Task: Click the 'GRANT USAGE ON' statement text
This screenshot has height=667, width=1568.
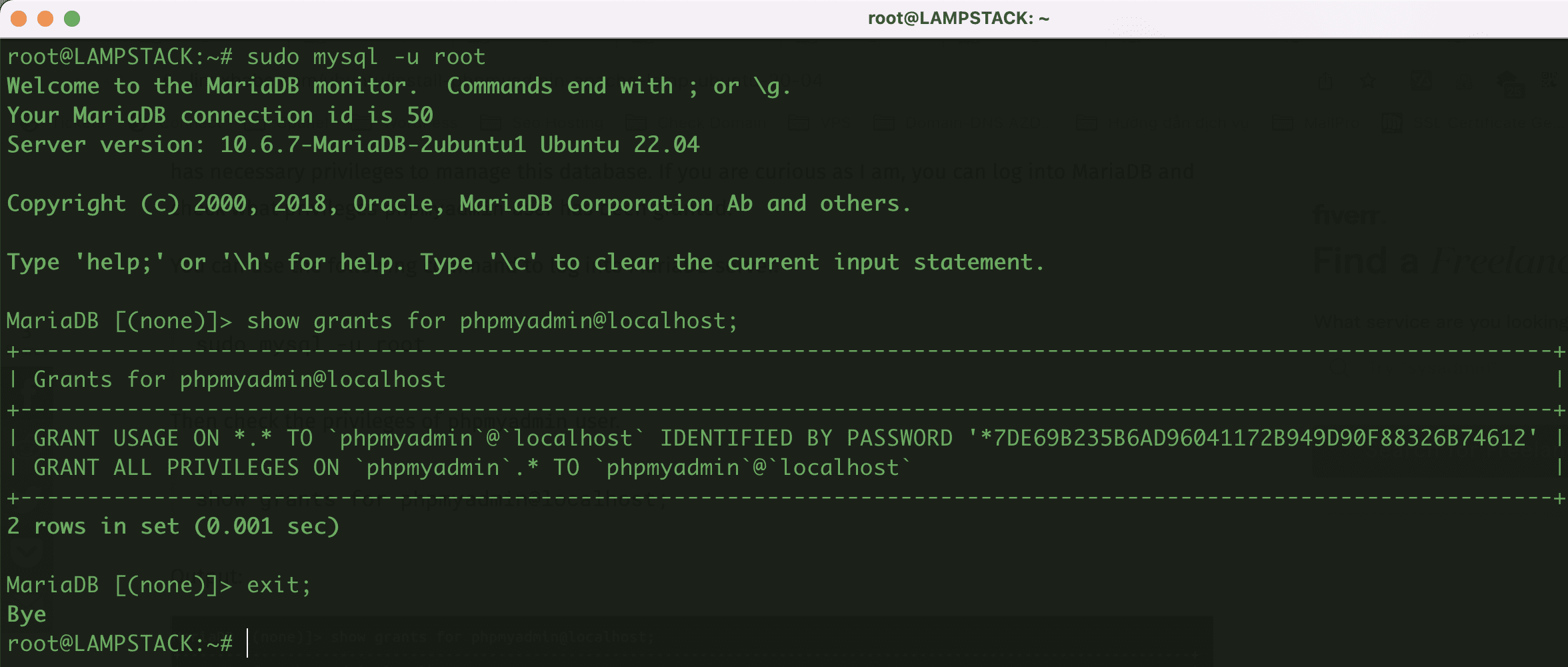Action: click(x=126, y=439)
